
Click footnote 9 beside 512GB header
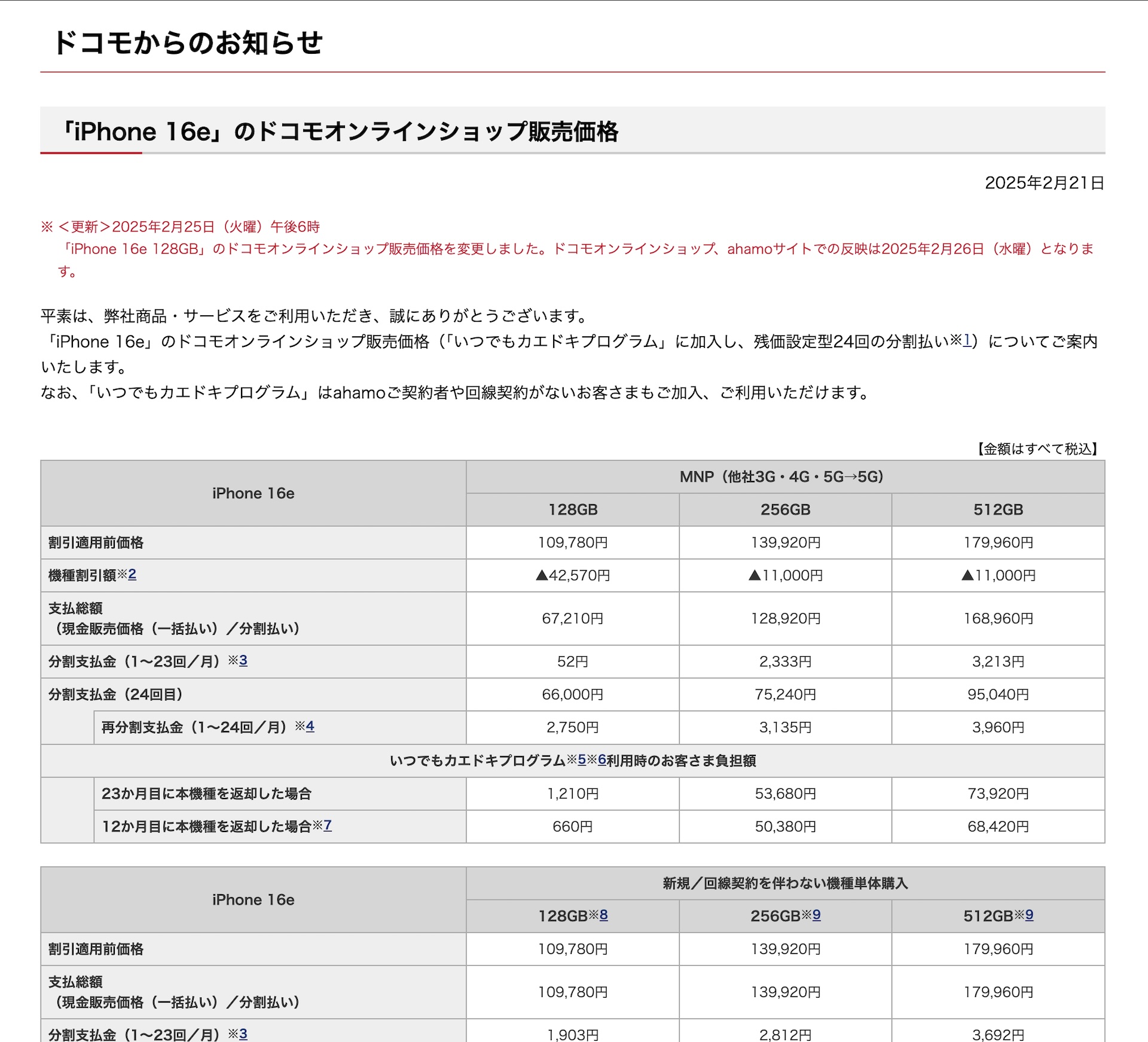[x=1030, y=915]
